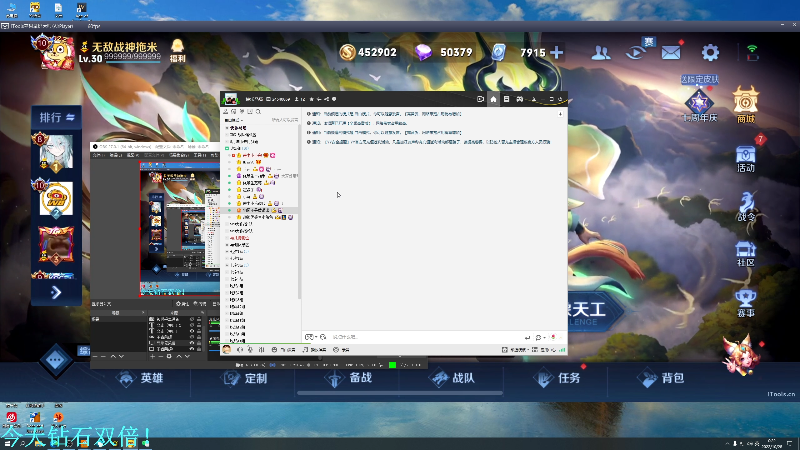Open the 社区 community icon
This screenshot has width=800, height=450.
[745, 254]
